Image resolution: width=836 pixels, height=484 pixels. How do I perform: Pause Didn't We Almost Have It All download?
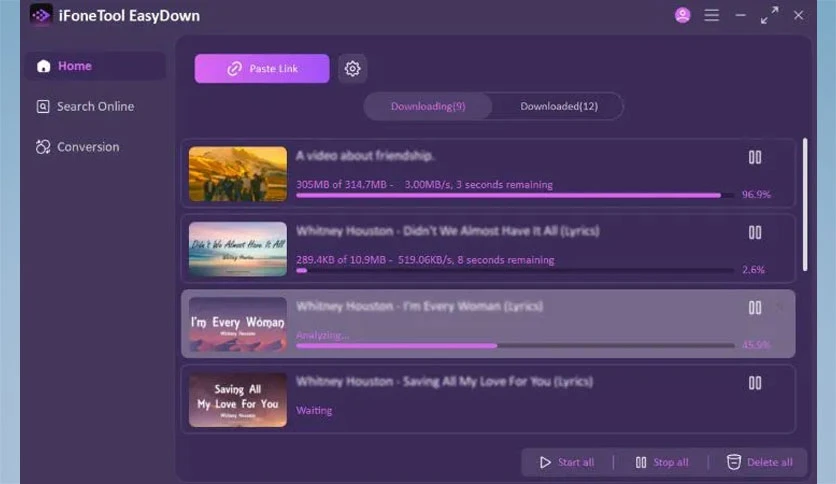tap(754, 232)
